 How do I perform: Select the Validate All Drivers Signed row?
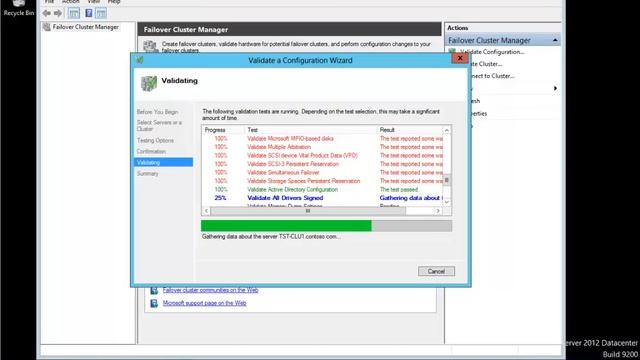(322, 198)
